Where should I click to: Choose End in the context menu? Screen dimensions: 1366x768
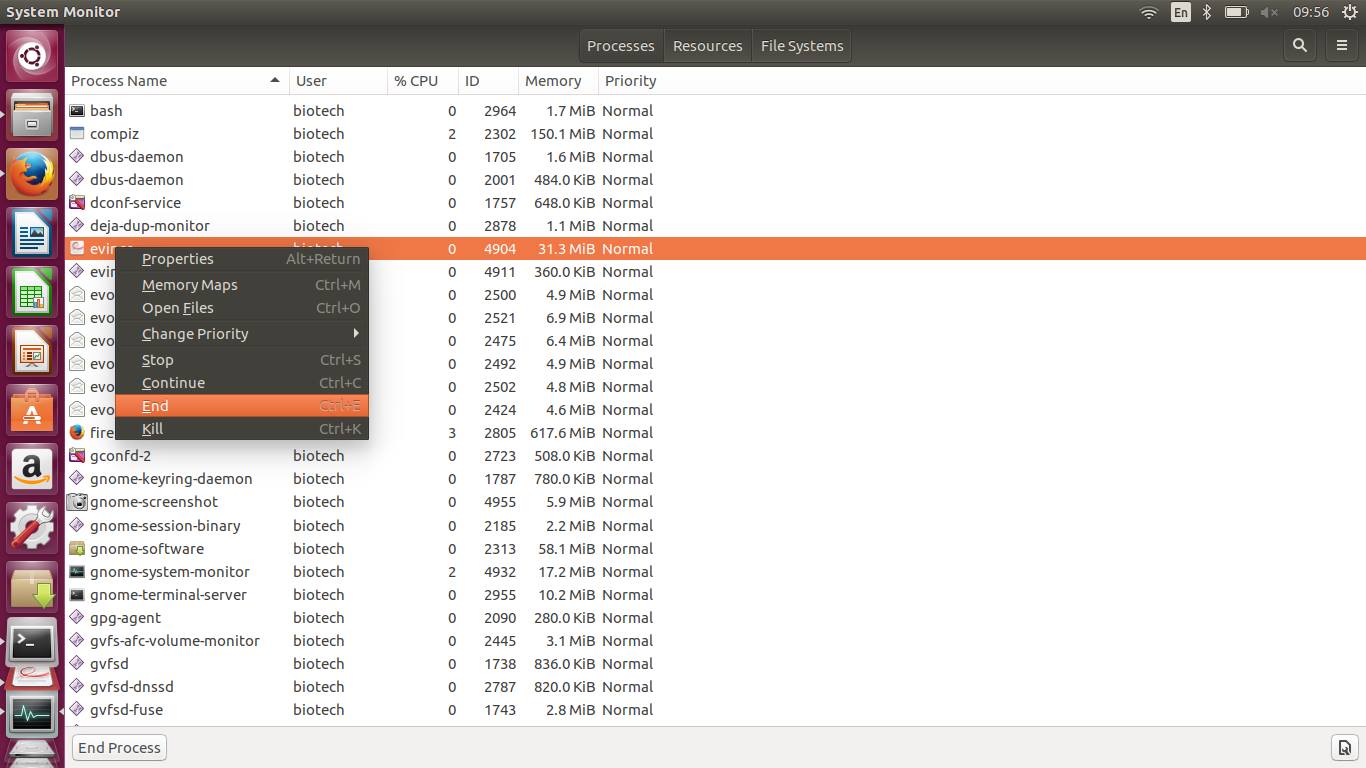pos(242,405)
